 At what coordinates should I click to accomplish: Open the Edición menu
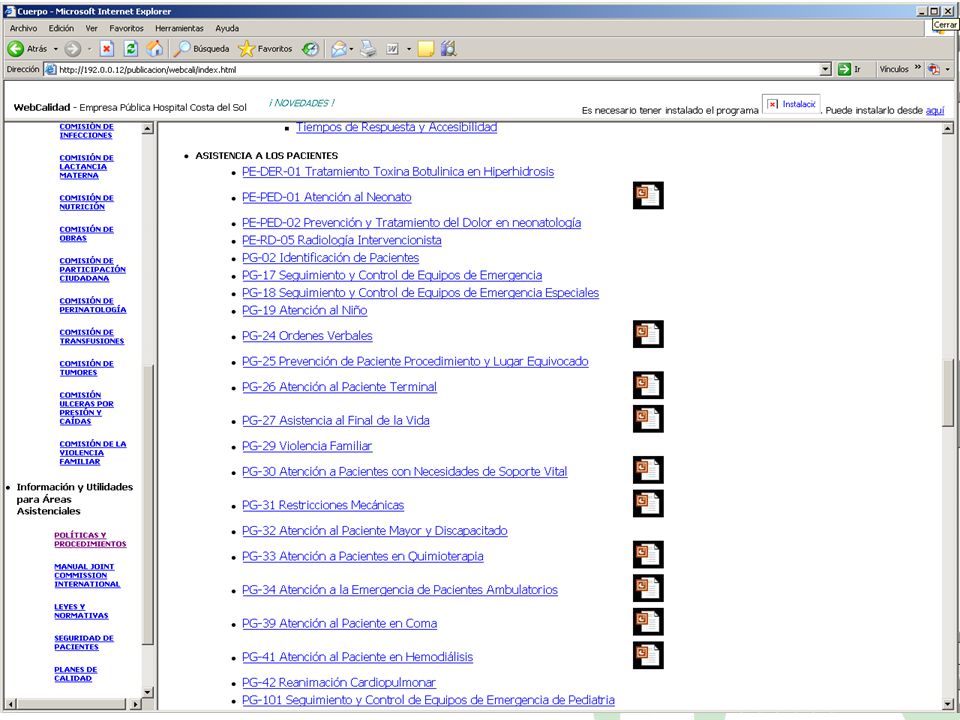[x=61, y=28]
